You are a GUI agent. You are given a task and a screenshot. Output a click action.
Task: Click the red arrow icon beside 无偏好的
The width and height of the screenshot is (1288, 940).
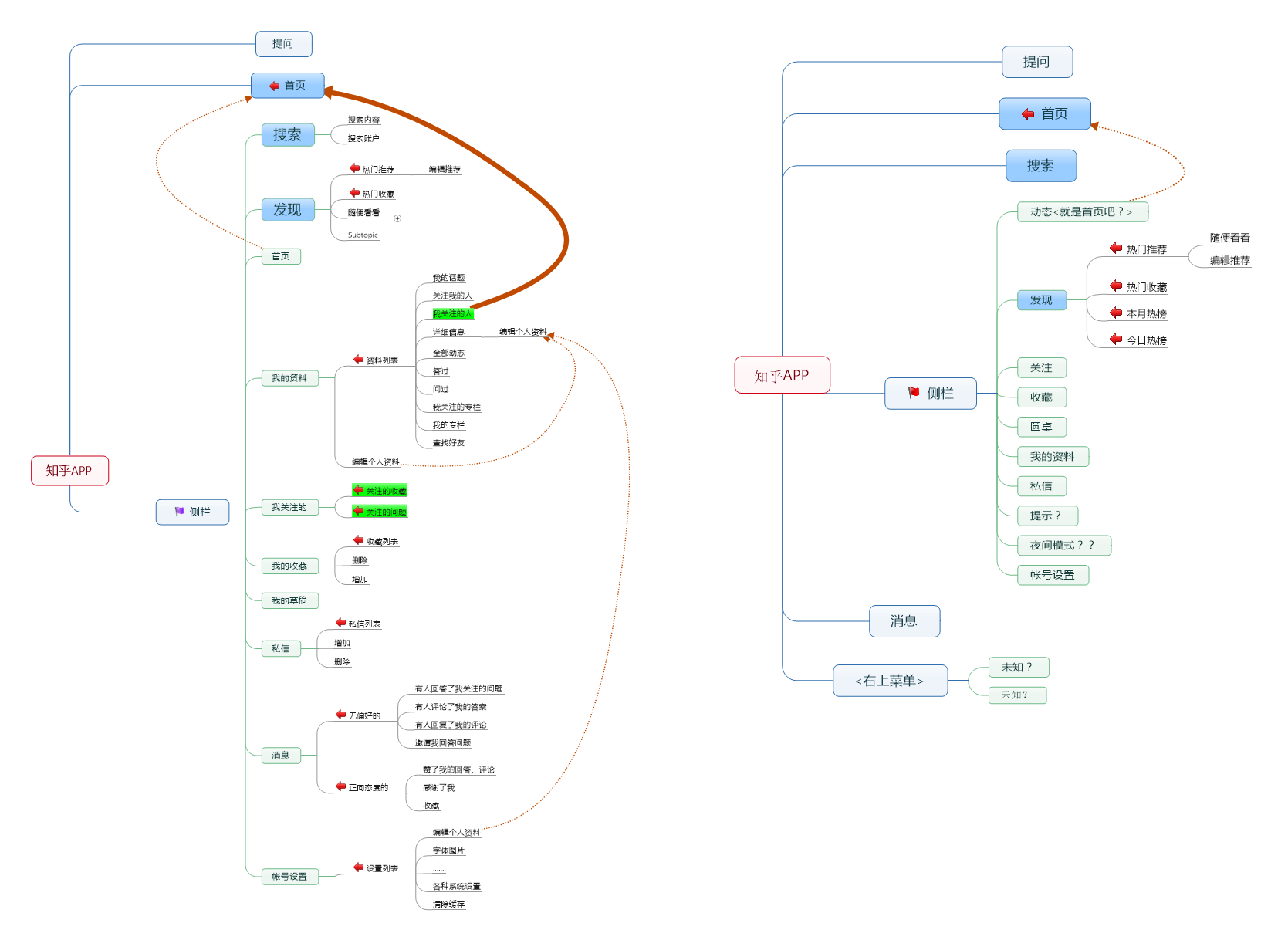coord(340,715)
